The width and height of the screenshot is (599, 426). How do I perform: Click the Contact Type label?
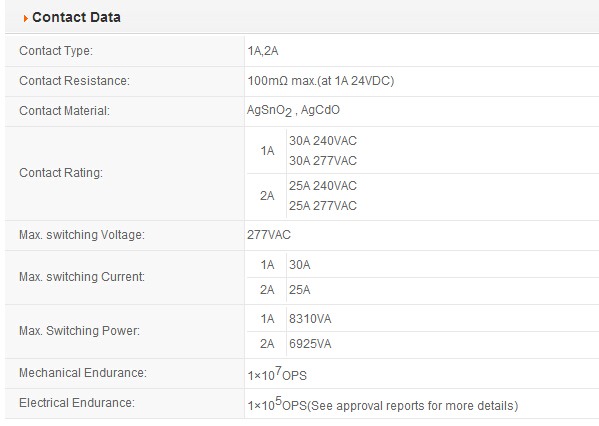pos(56,51)
